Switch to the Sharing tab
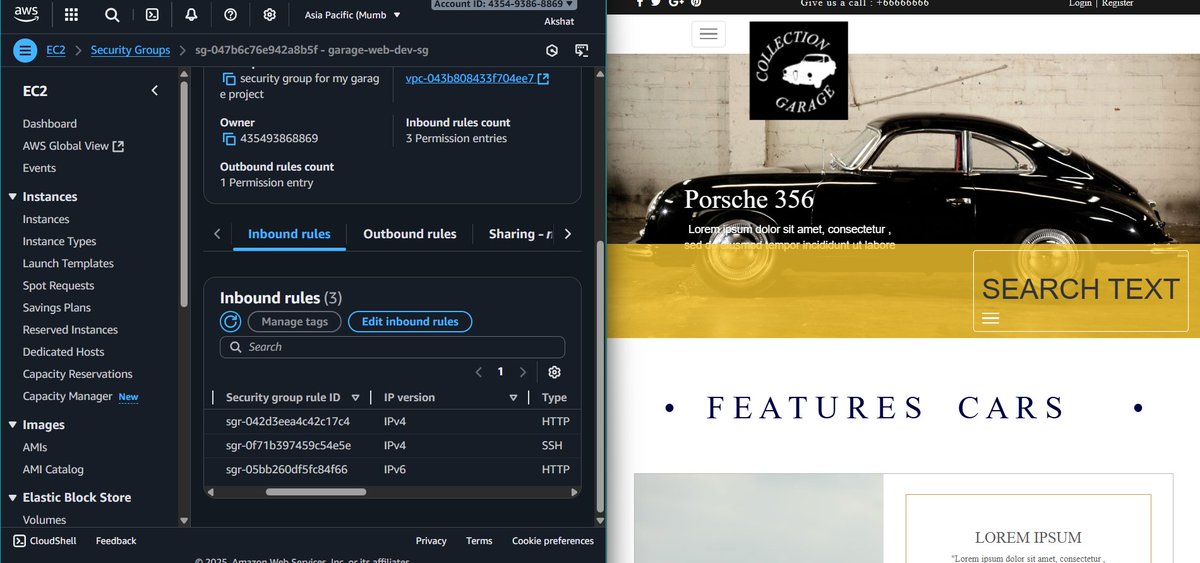 pyautogui.click(x=520, y=234)
